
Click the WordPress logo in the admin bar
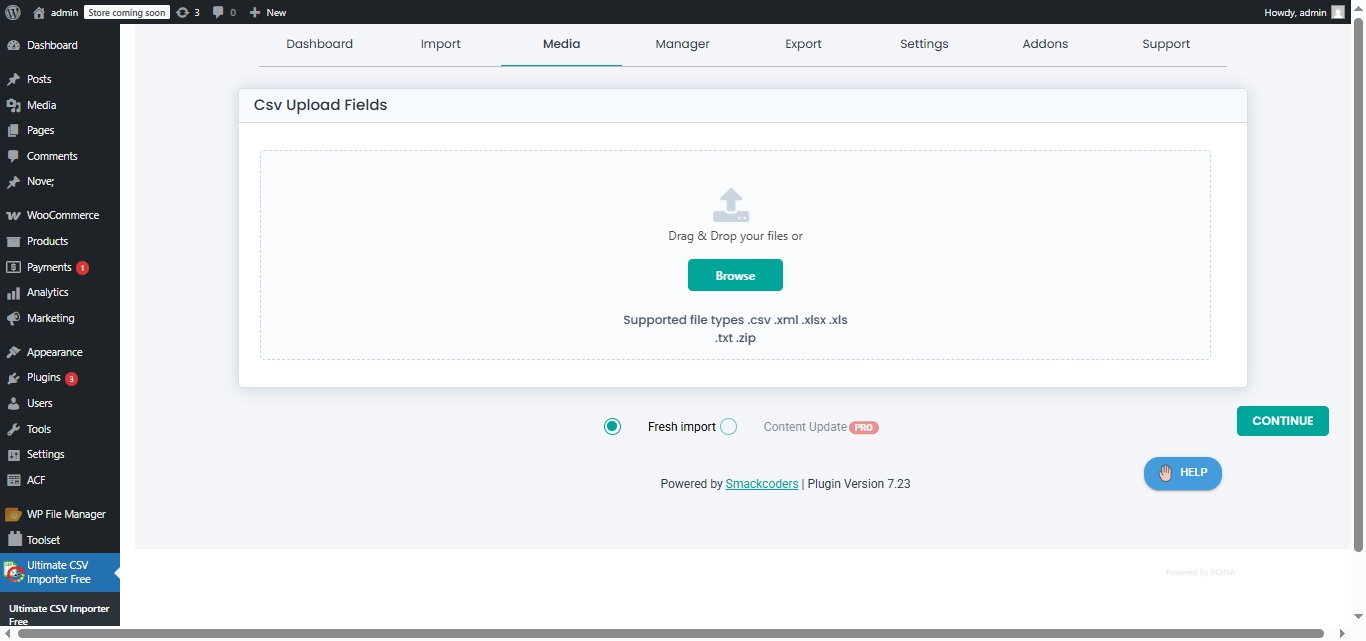(11, 11)
